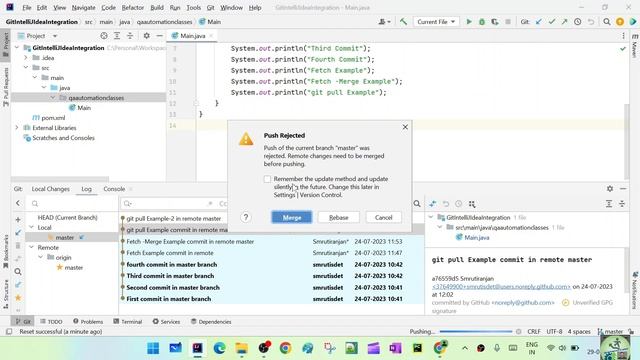Start debugging with the bug icon

coord(482,22)
